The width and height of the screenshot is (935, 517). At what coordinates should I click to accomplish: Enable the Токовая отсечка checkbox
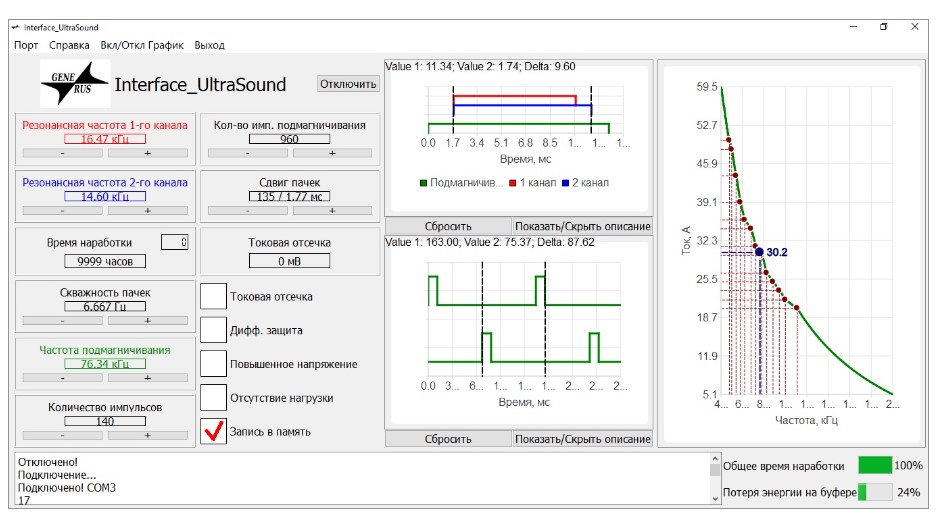point(213,296)
